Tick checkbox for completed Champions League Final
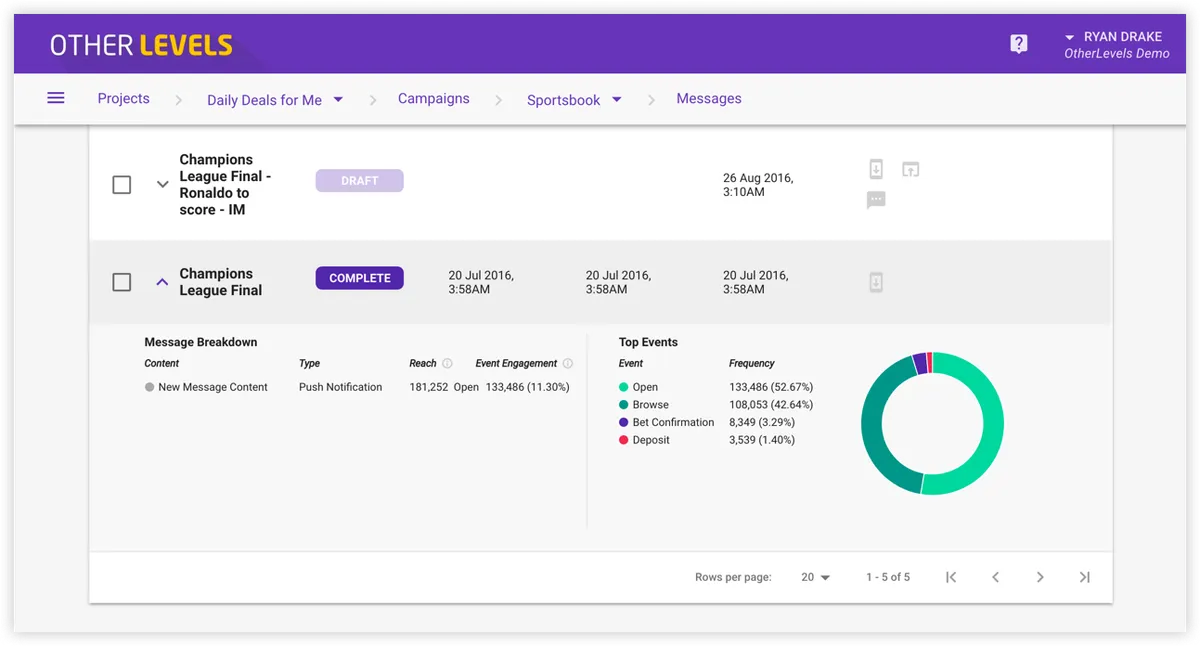 122,282
